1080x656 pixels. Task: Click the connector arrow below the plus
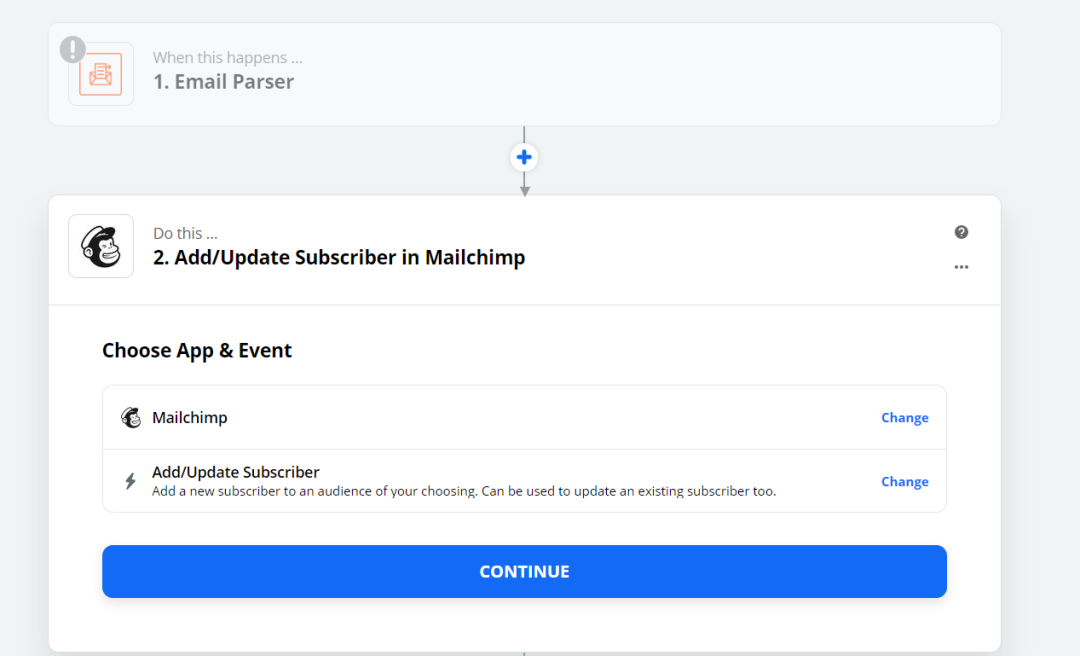[525, 185]
